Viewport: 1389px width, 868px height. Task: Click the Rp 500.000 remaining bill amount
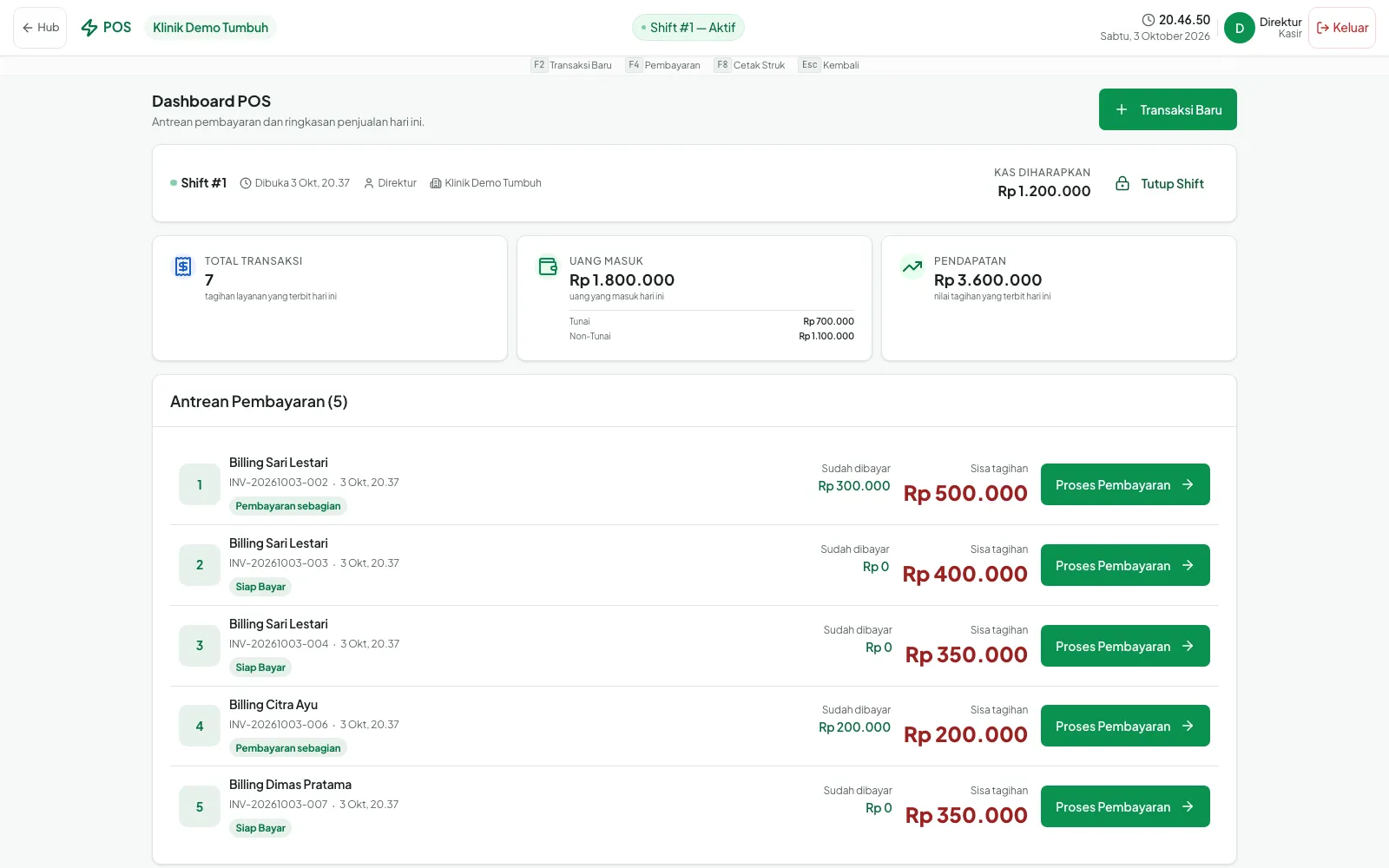(x=965, y=493)
